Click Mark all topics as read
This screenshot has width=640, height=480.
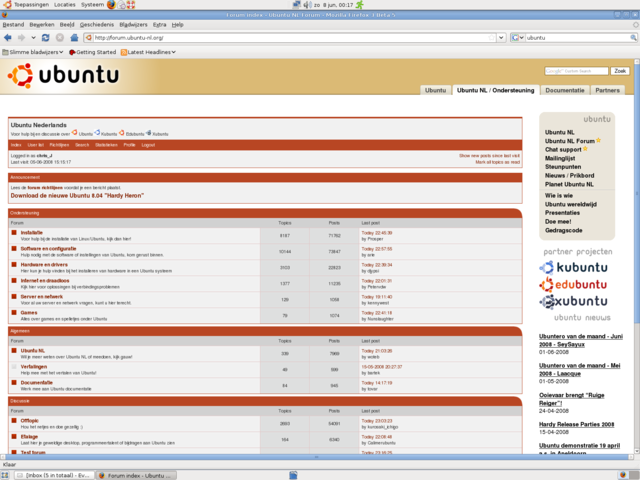coord(497,162)
